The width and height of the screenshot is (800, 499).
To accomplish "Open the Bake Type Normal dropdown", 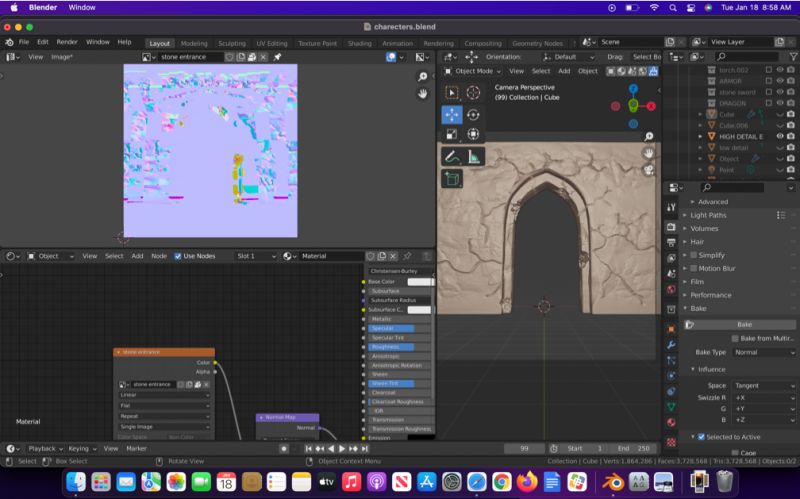I will point(764,353).
